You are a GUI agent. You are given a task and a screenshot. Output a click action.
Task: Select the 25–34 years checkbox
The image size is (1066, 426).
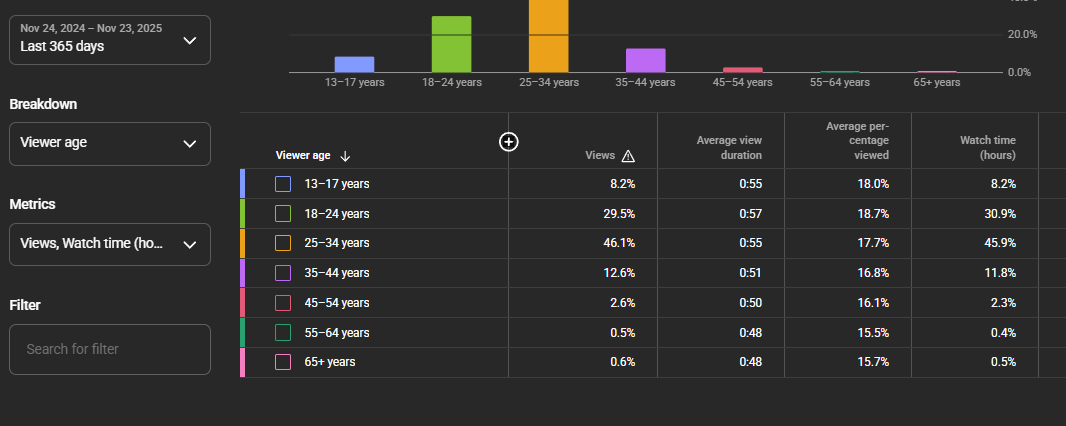coord(283,243)
